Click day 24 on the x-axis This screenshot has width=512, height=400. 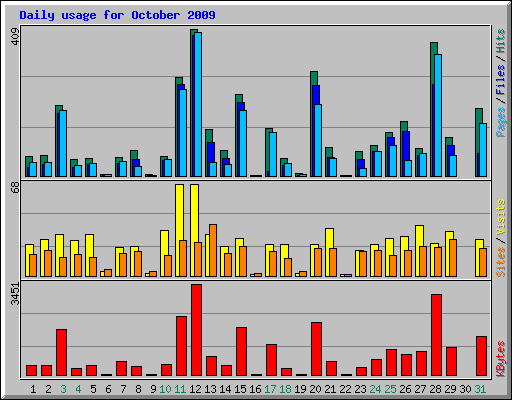coord(375,389)
